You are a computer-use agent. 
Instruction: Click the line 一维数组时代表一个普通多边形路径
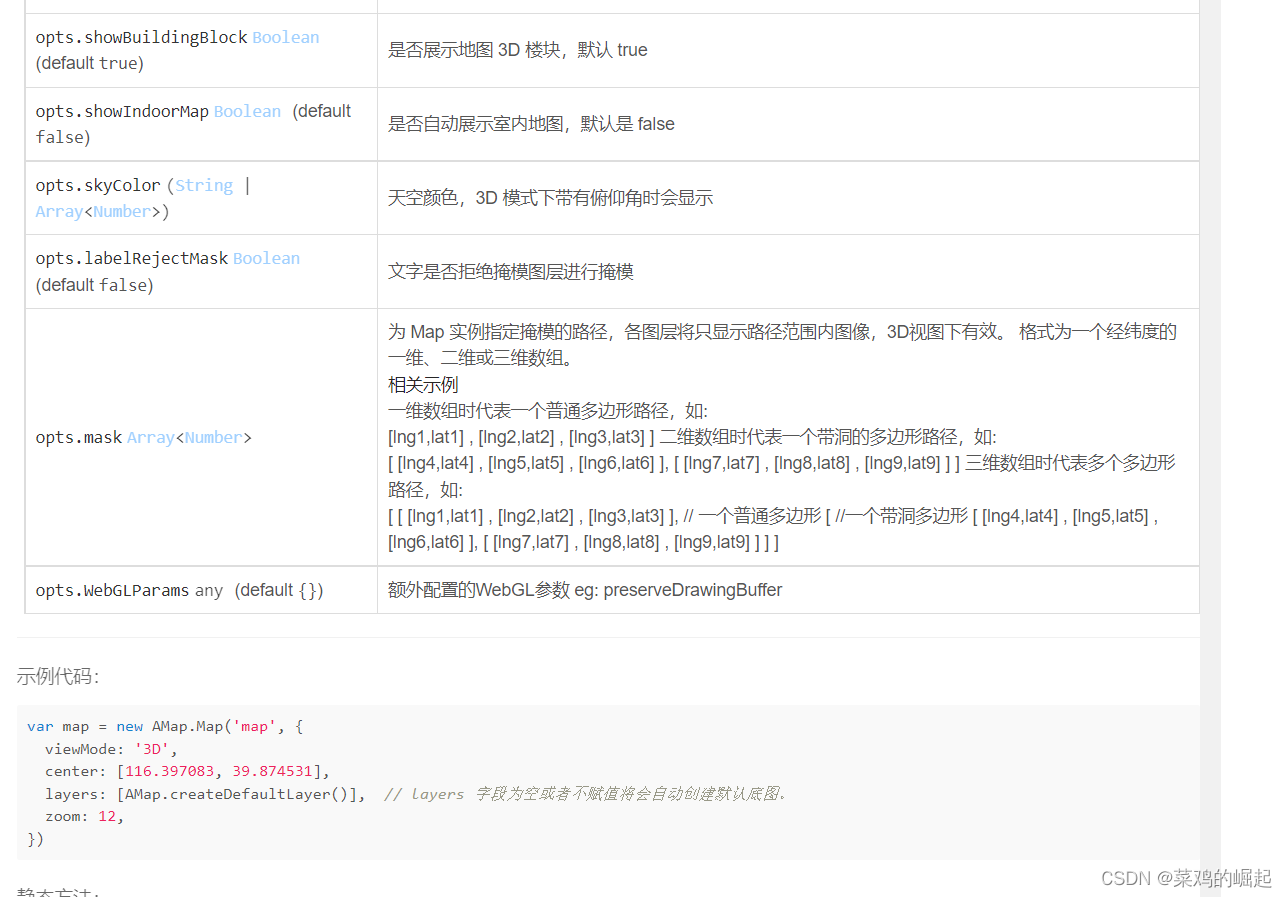pyautogui.click(x=548, y=411)
